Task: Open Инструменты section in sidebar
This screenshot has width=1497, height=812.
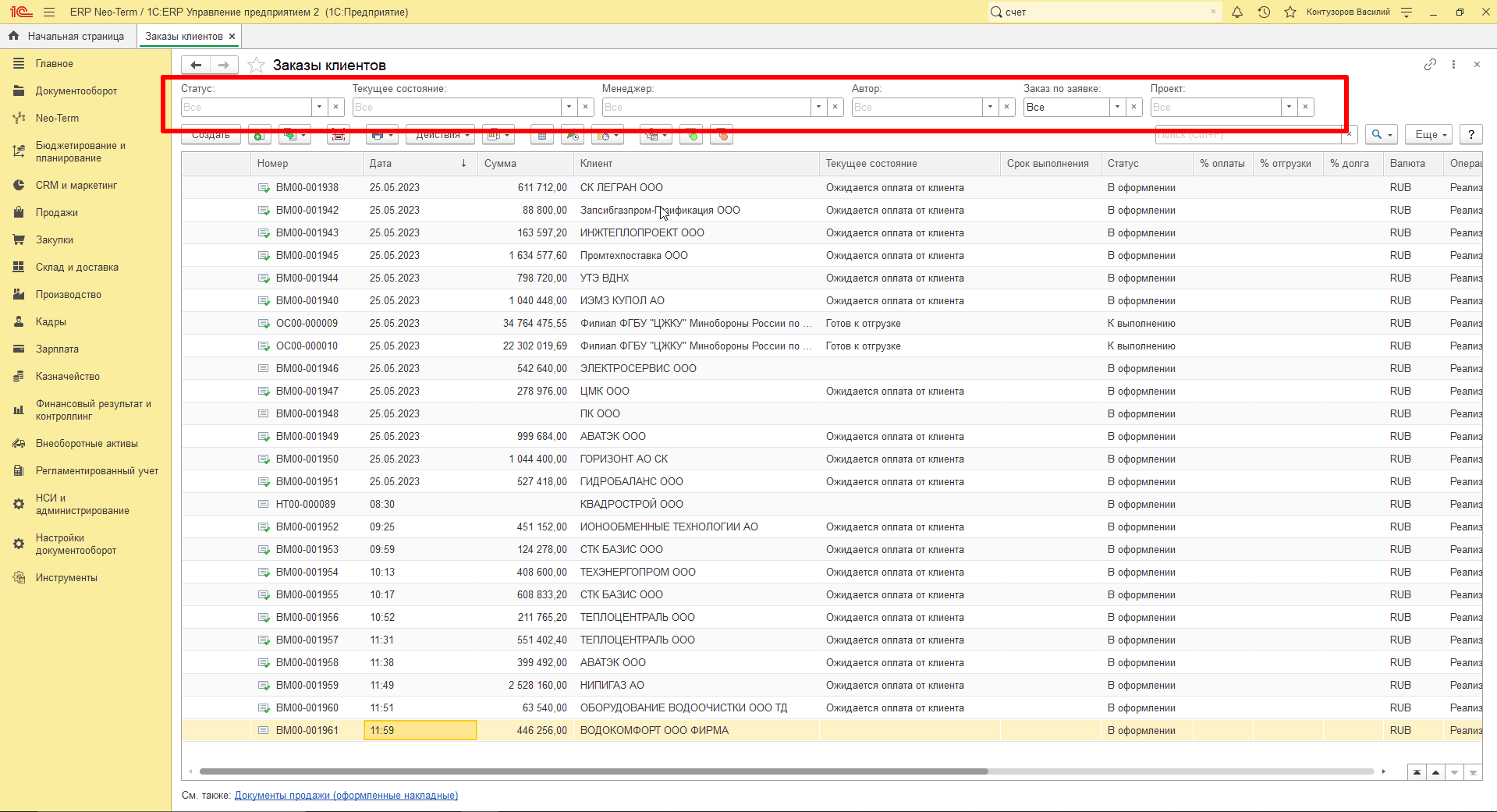Action: coord(66,577)
